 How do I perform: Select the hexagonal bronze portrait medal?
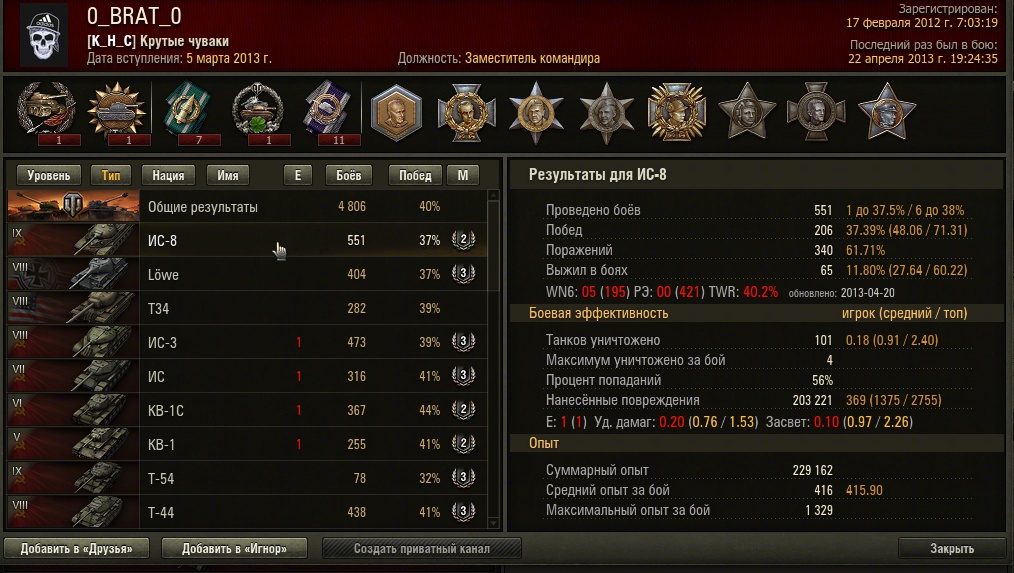[396, 113]
